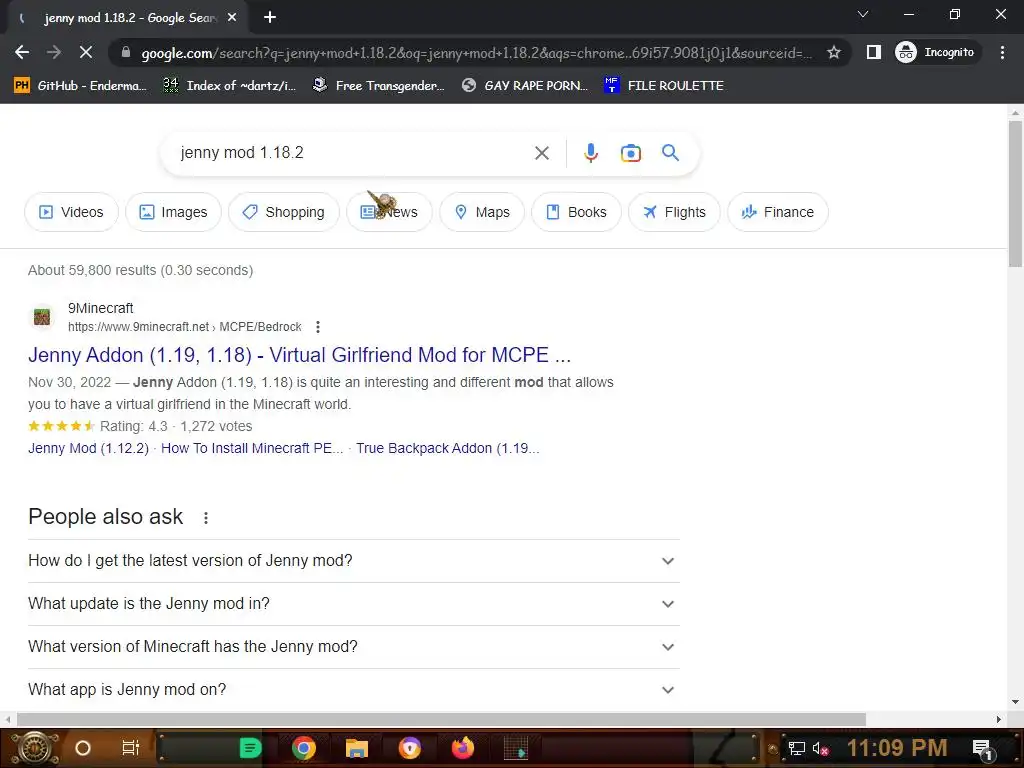1024x768 pixels.
Task: Open the three-dot menu beside 9Minecraft URL
Action: 317,327
